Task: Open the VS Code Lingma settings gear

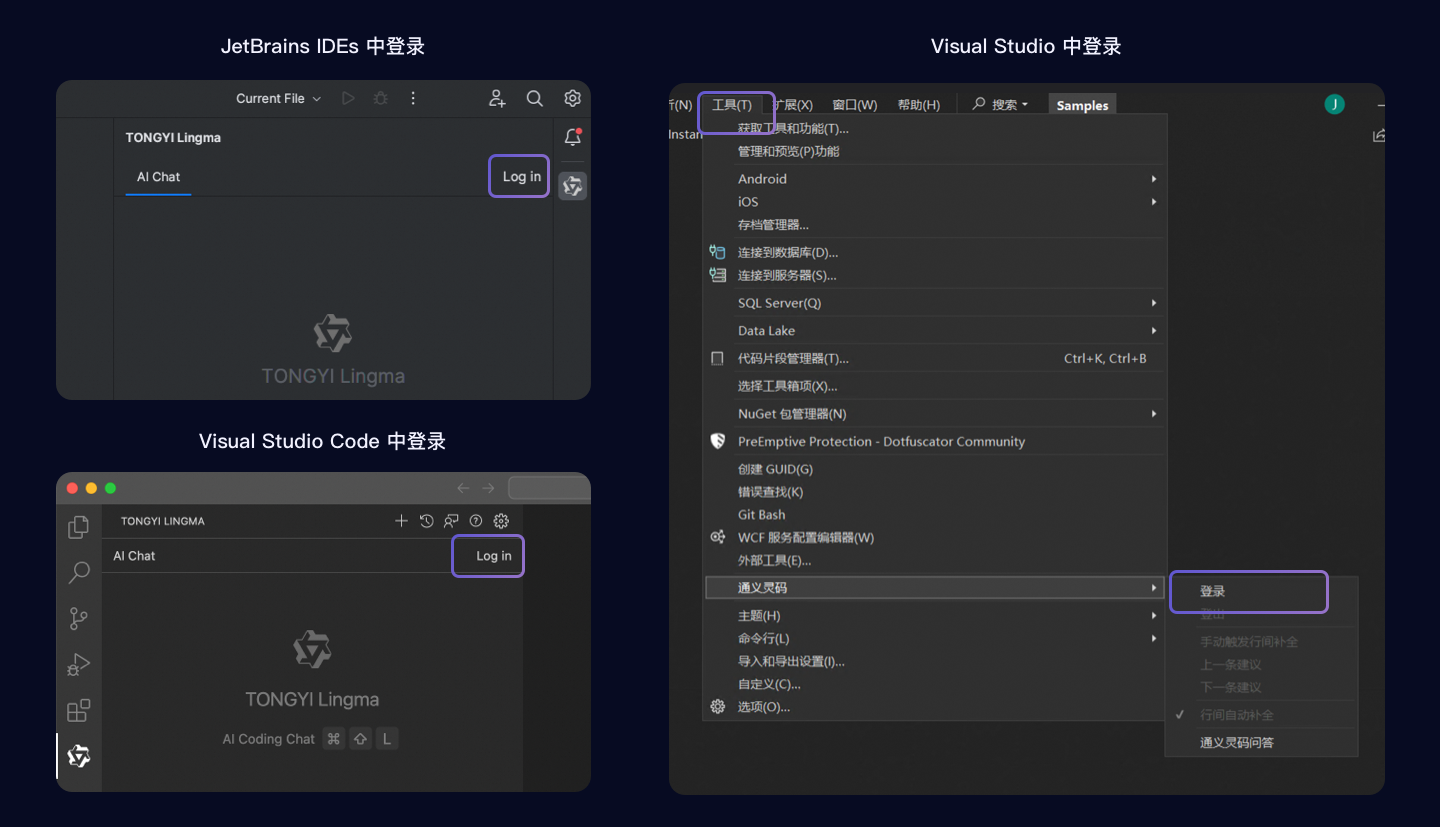Action: pyautogui.click(x=502, y=521)
